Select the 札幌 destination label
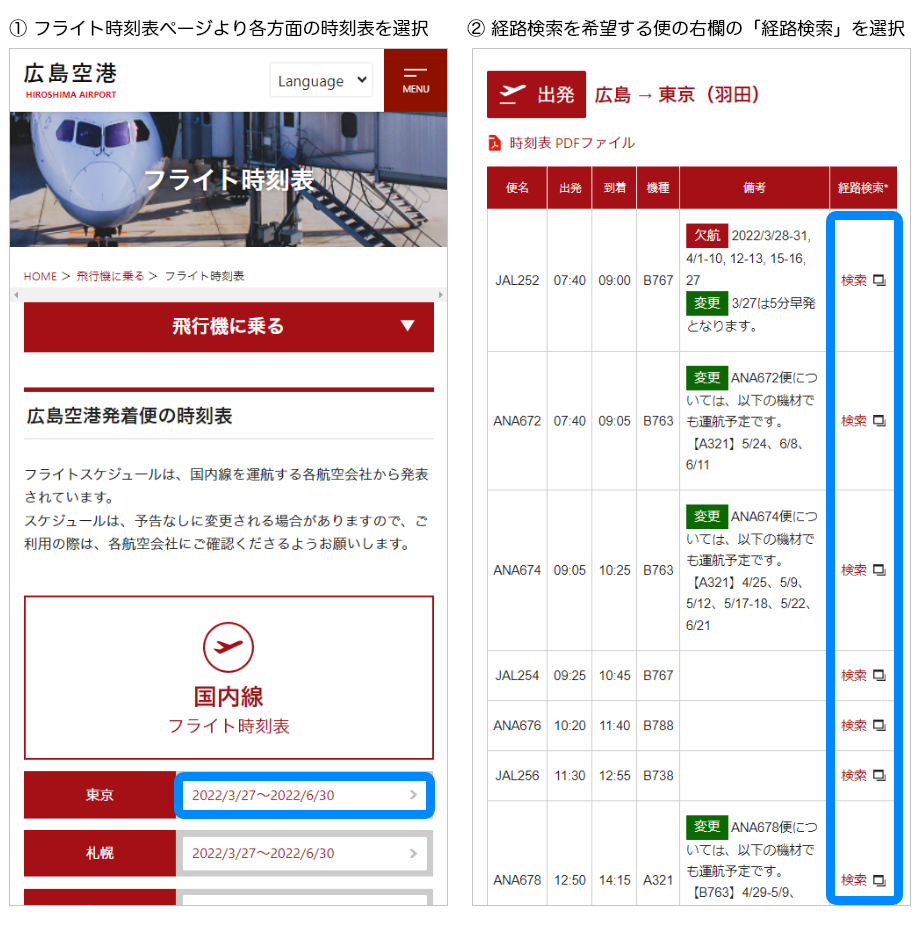 [100, 853]
